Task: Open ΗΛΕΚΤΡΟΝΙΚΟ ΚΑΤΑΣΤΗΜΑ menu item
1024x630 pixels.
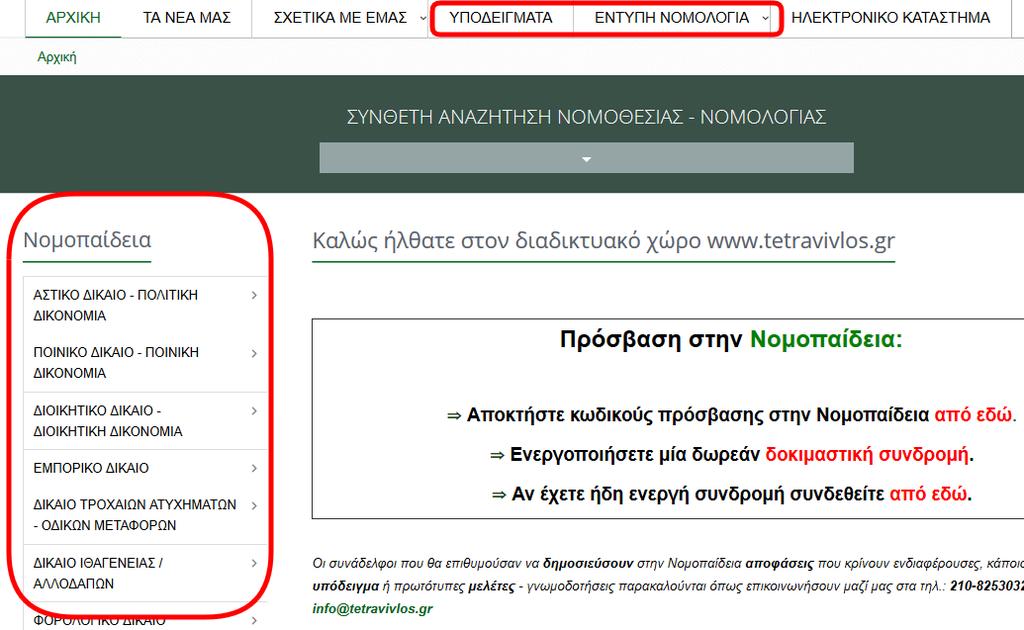Action: 891,18
